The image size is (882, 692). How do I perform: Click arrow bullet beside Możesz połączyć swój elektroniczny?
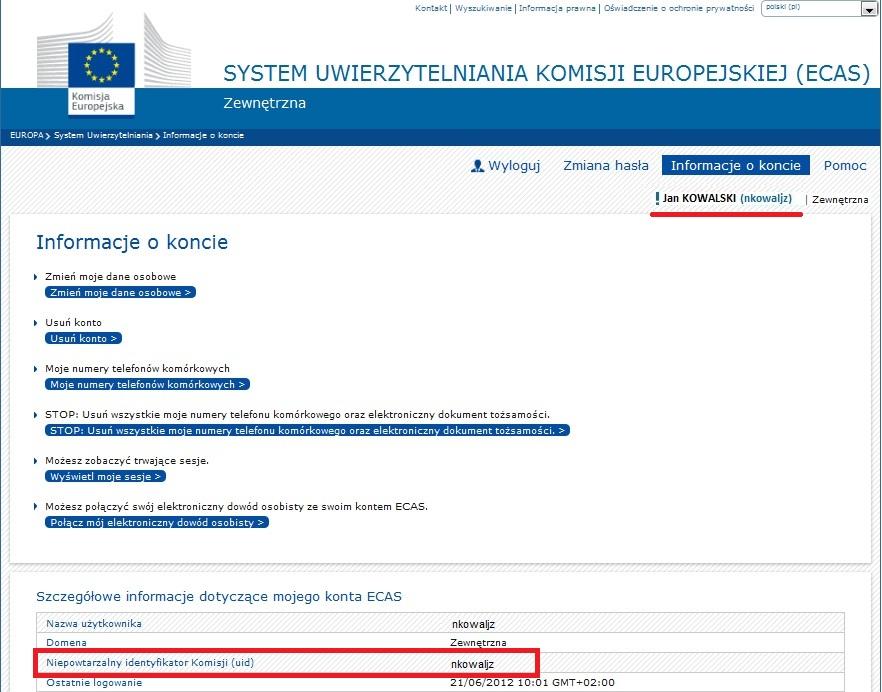[x=36, y=507]
